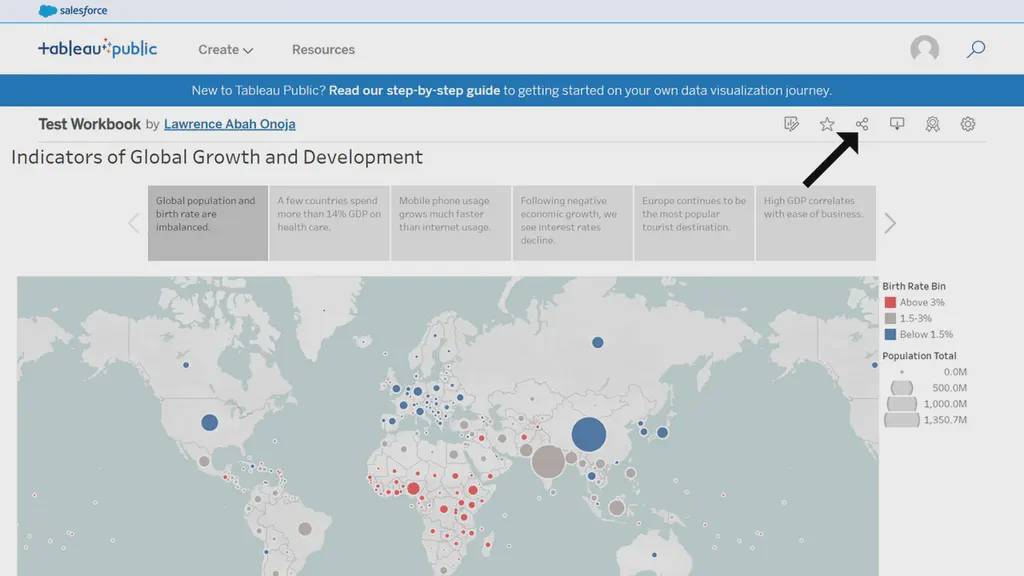Click the award ribbon icon in the toolbar
Viewport: 1024px width, 576px height.
pyautogui.click(x=932, y=124)
